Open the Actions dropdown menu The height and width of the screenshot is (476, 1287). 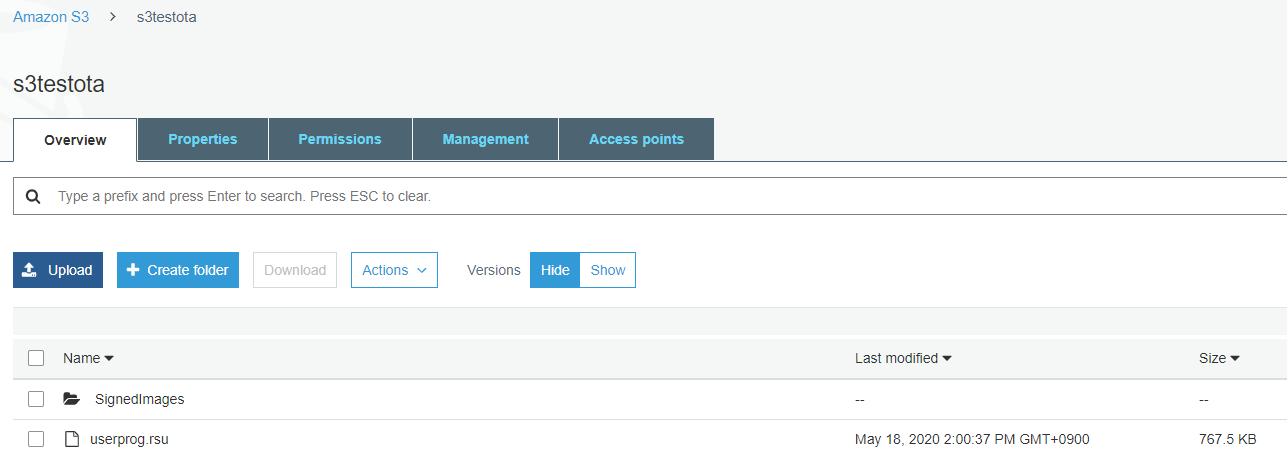tap(394, 270)
